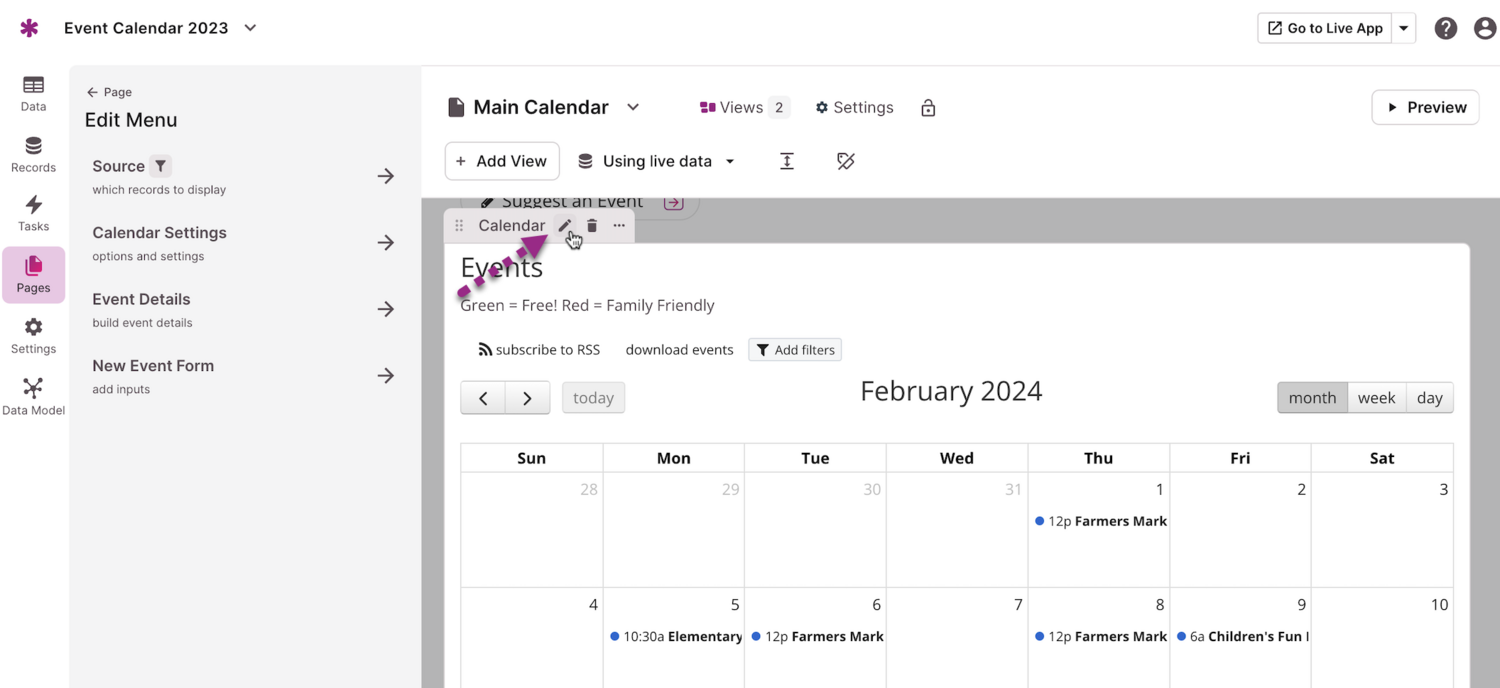Toggle month view on the calendar
1500x688 pixels.
click(x=1312, y=397)
